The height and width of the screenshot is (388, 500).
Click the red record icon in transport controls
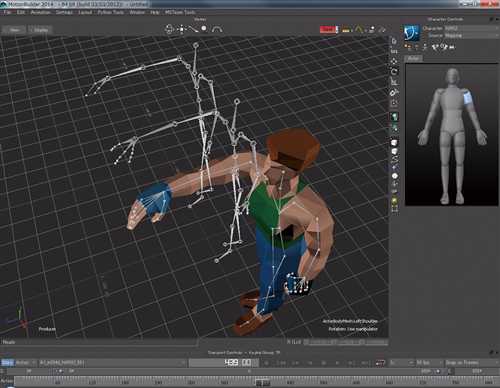tap(379, 363)
